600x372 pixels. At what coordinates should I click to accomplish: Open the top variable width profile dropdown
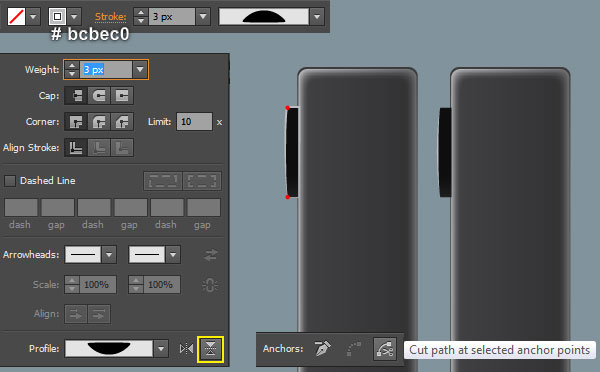pos(317,17)
